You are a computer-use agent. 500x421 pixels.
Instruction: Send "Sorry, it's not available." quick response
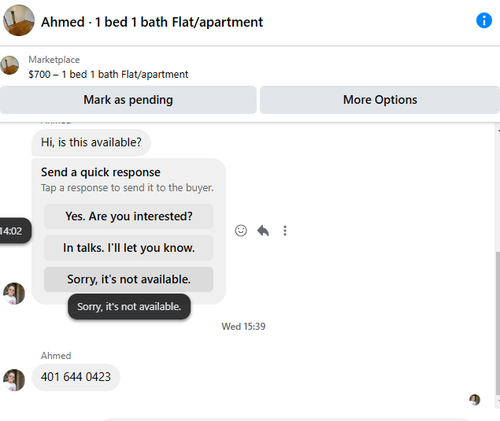pyautogui.click(x=129, y=279)
